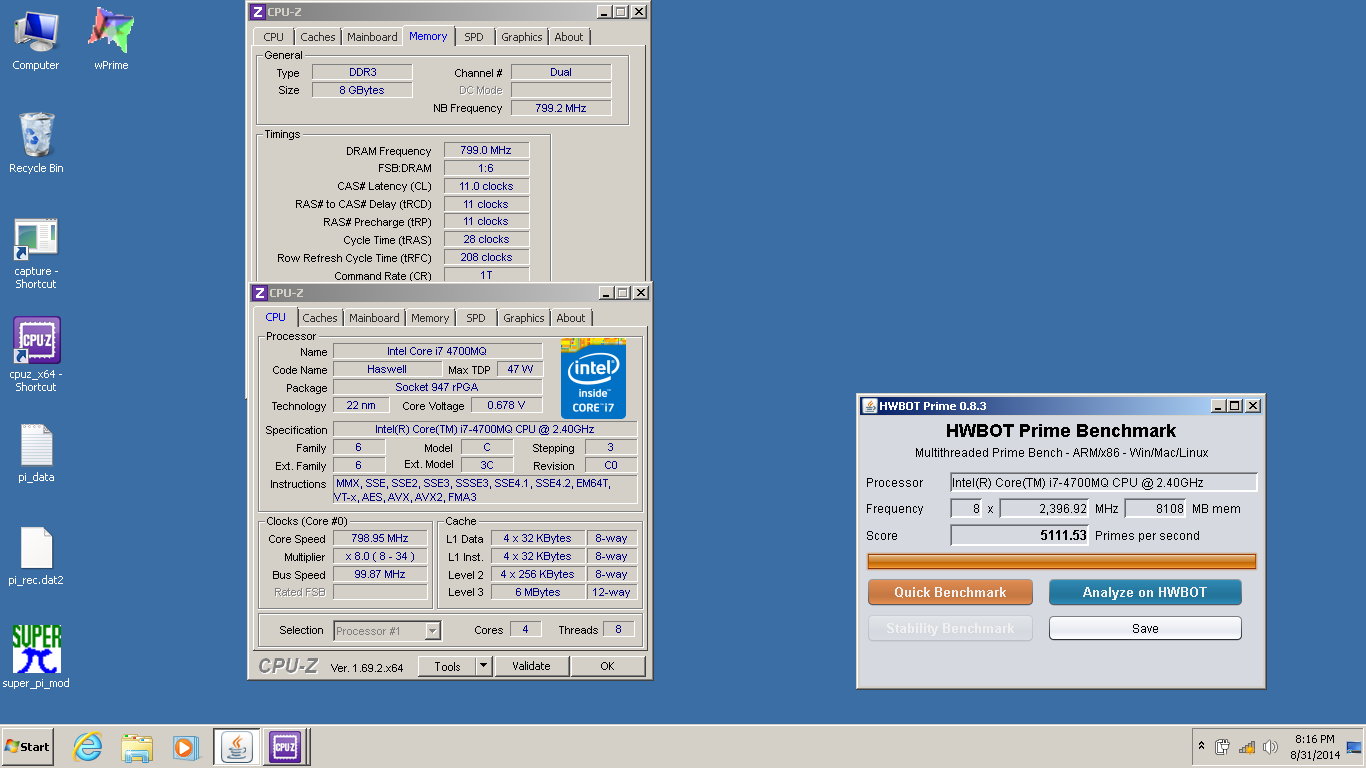
Task: Click the Level 3 cache value 6 MBytes
Action: (538, 592)
